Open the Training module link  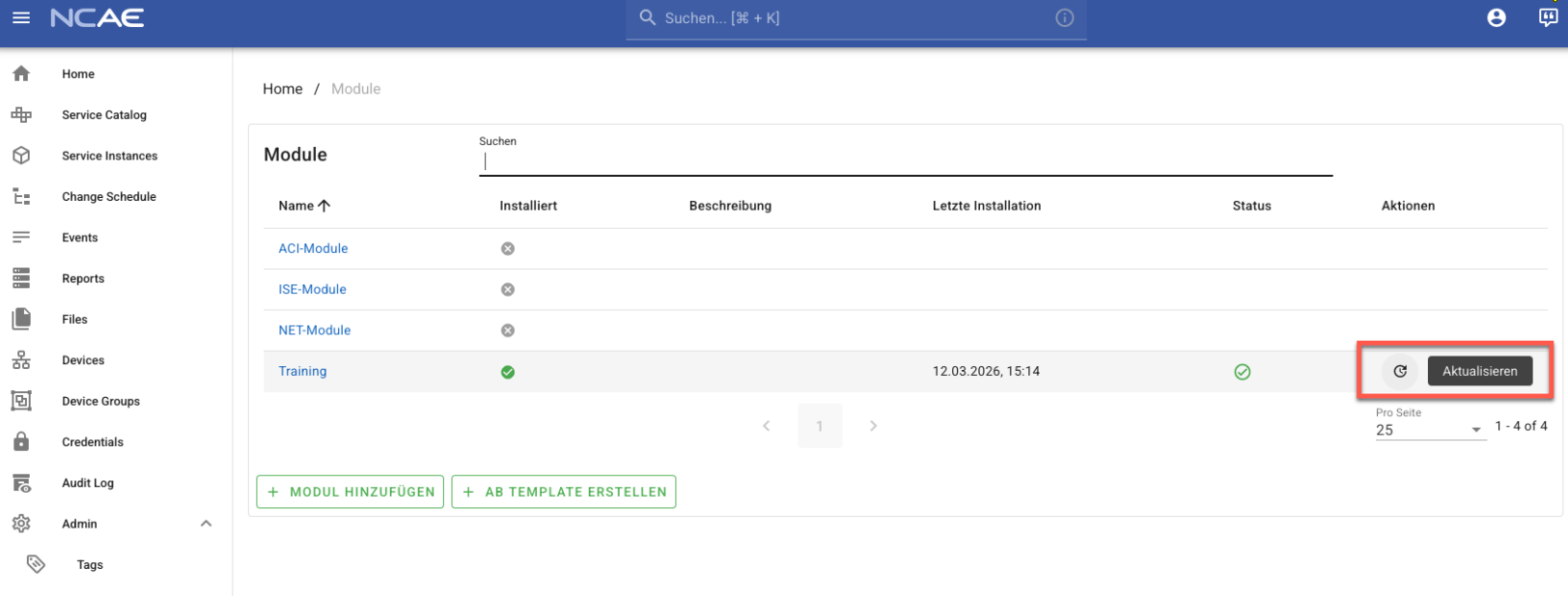pyautogui.click(x=302, y=371)
